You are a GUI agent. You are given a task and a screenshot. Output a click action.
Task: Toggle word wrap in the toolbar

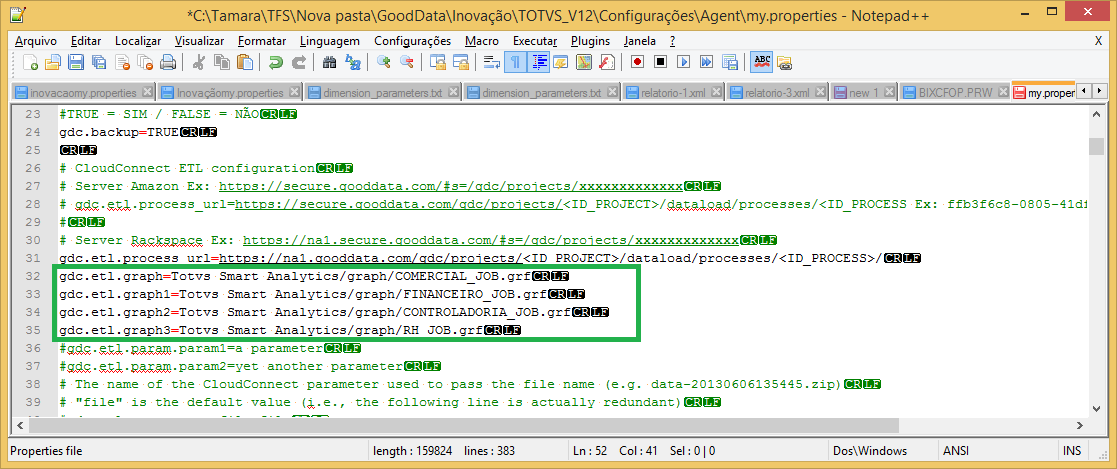pyautogui.click(x=491, y=62)
